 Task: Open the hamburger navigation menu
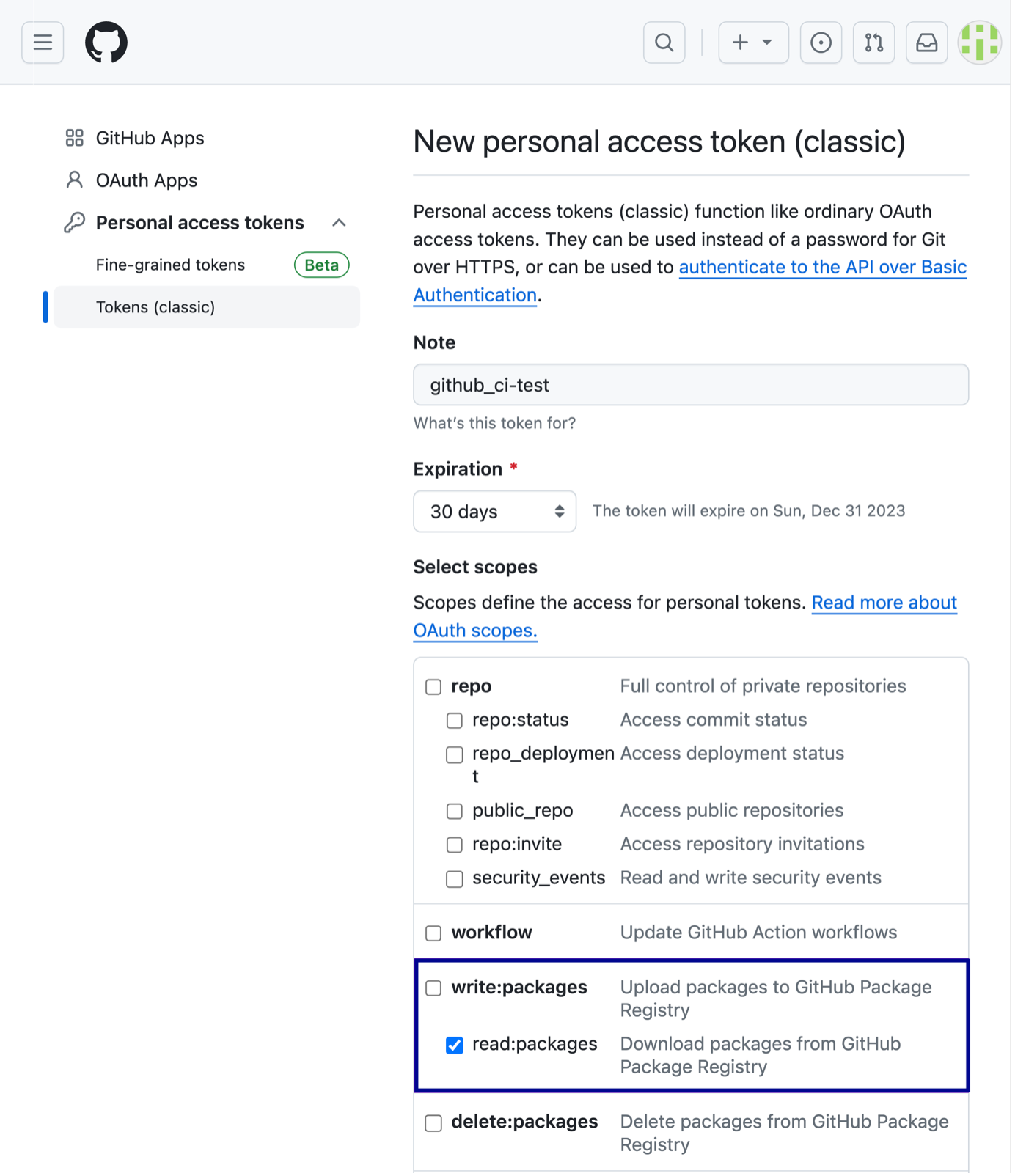tap(43, 43)
